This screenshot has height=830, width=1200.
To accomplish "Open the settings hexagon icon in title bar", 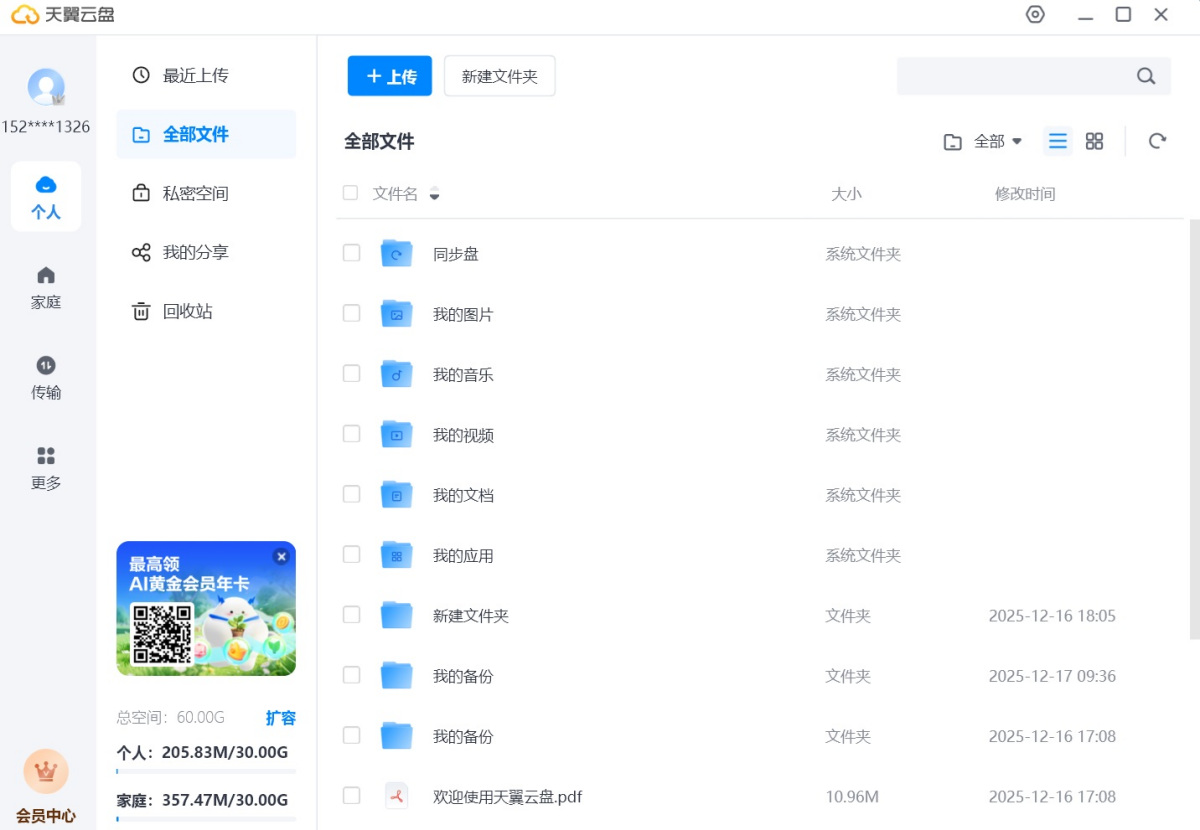I will (1035, 15).
